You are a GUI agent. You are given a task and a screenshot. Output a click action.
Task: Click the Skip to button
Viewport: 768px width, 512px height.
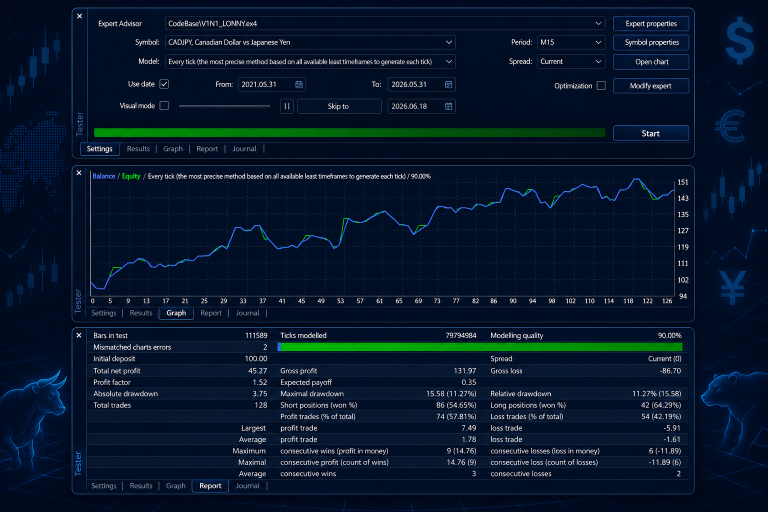tap(339, 106)
